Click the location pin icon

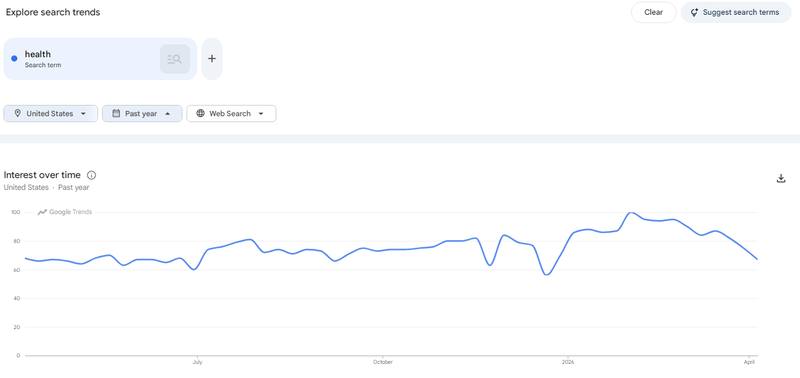[18, 113]
